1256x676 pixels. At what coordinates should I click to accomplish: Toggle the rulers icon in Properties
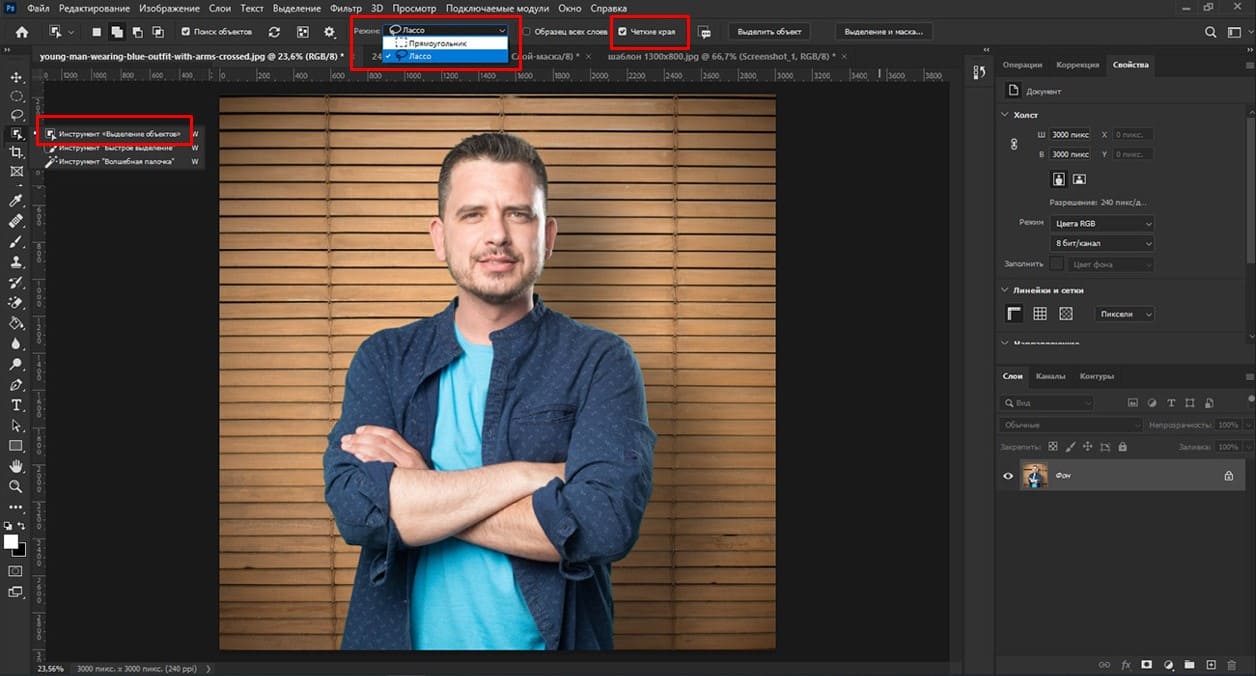[x=1014, y=314]
